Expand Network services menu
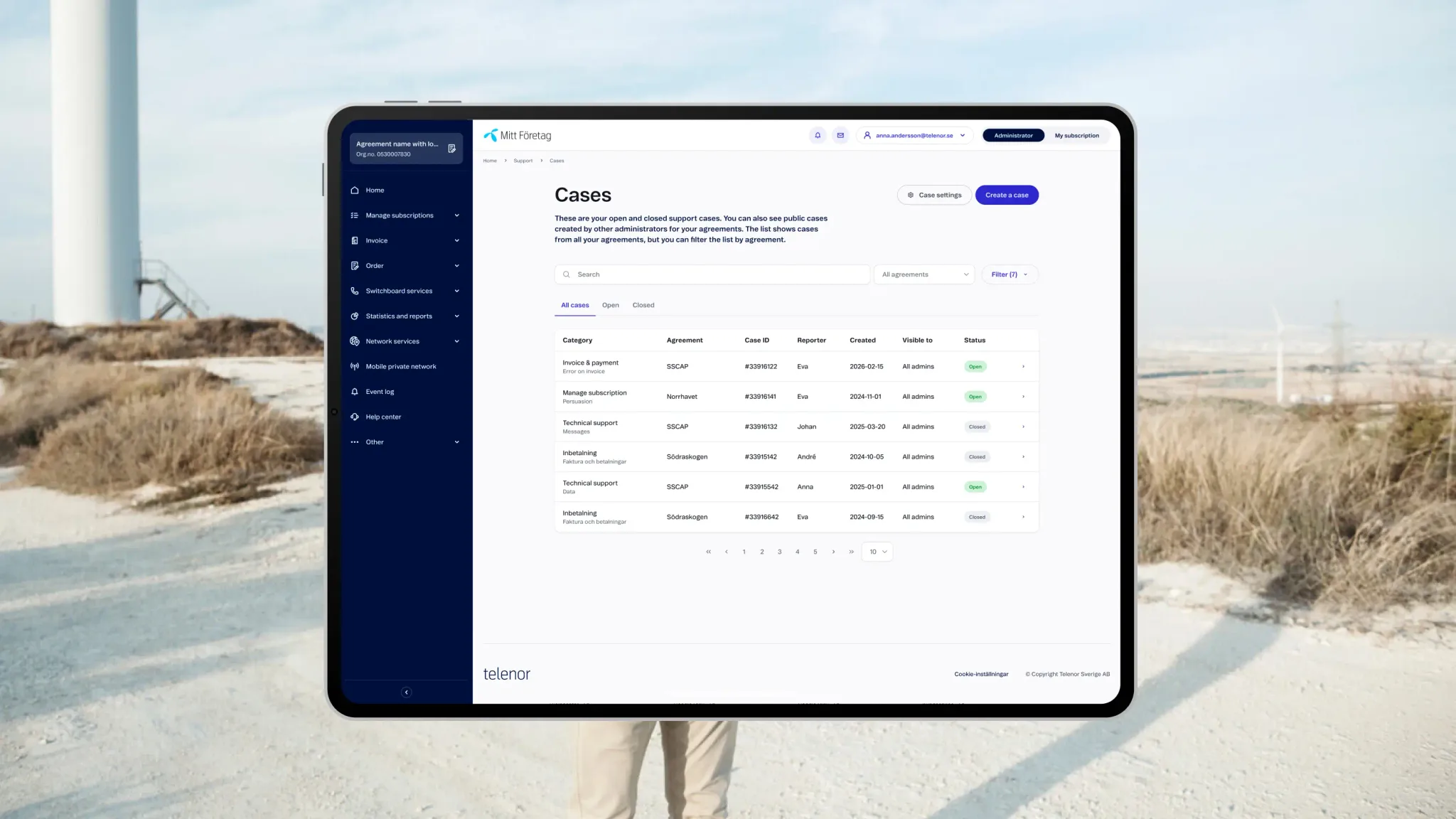The image size is (1456, 819). coord(405,341)
